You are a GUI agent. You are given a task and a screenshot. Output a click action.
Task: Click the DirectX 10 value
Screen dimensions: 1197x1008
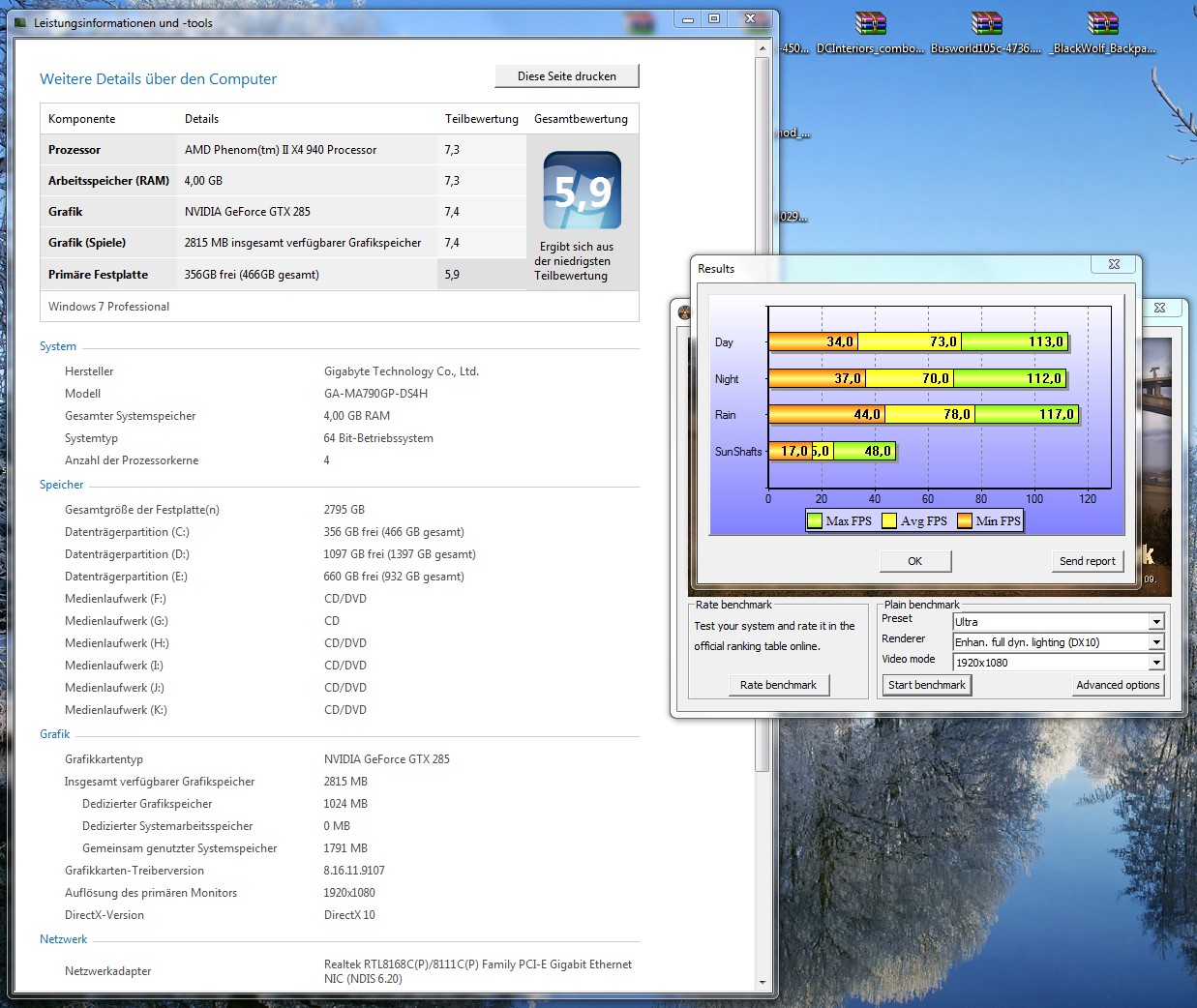tap(349, 915)
